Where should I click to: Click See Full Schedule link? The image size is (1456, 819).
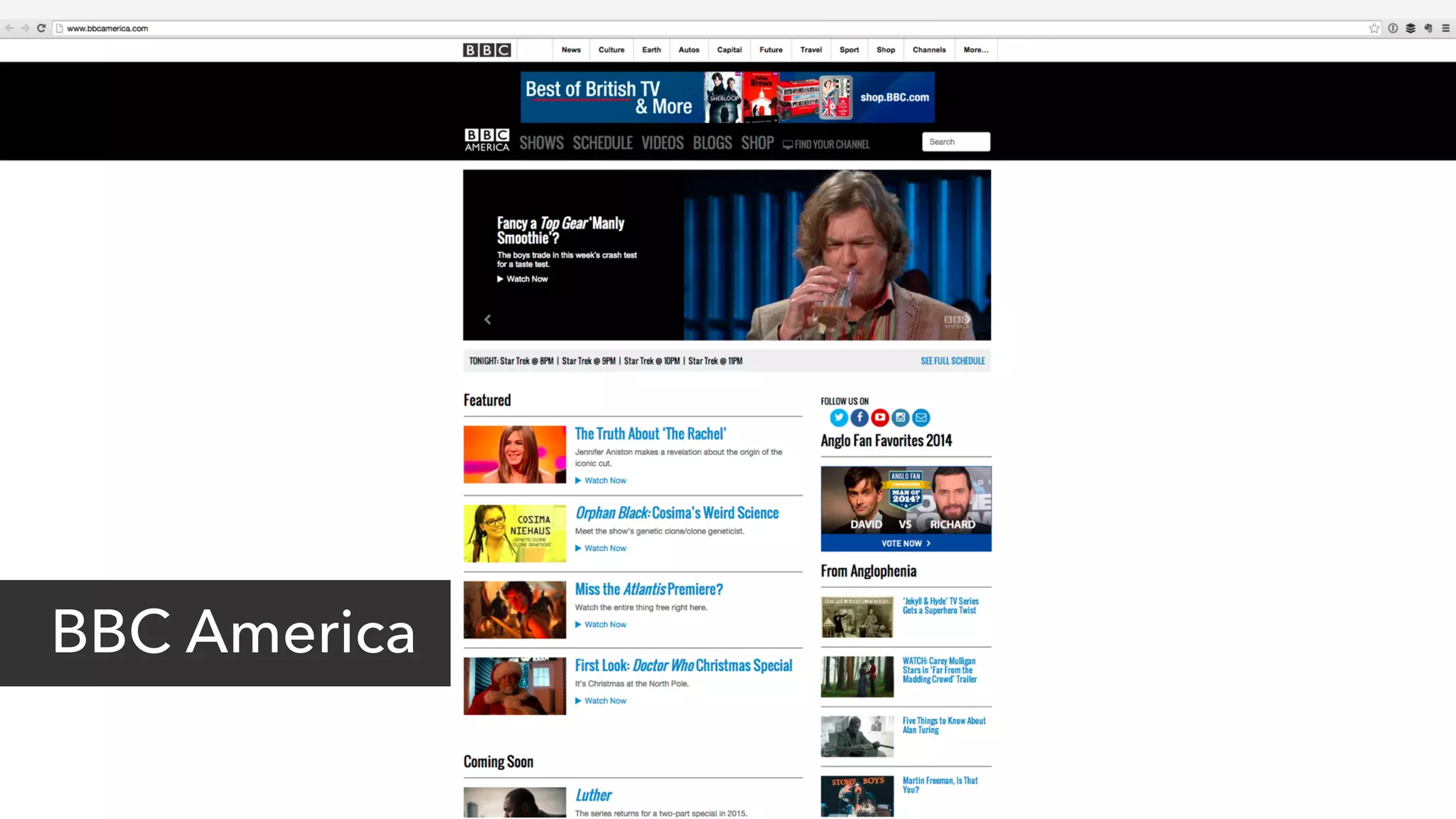[x=953, y=361]
